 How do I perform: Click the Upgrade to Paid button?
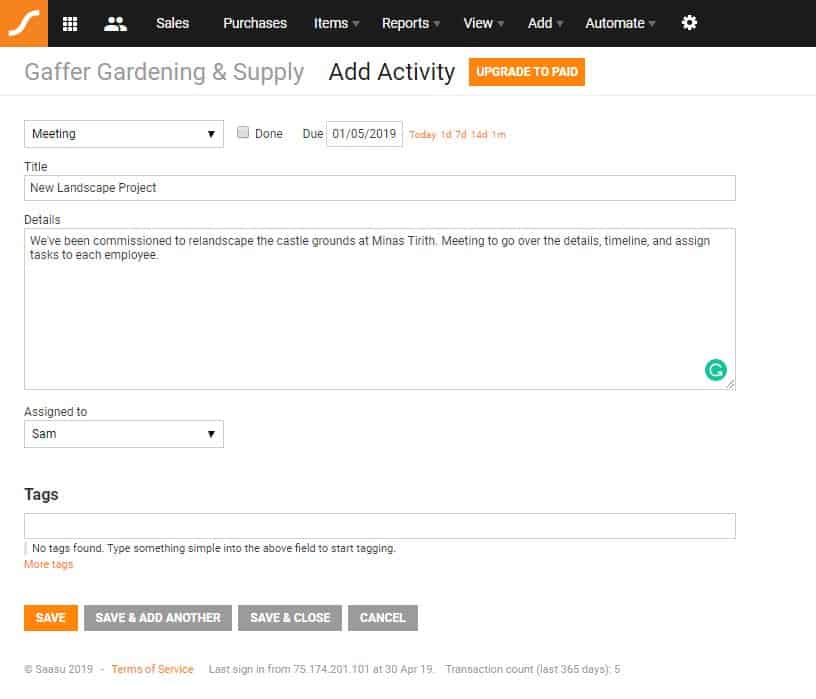pyautogui.click(x=527, y=72)
